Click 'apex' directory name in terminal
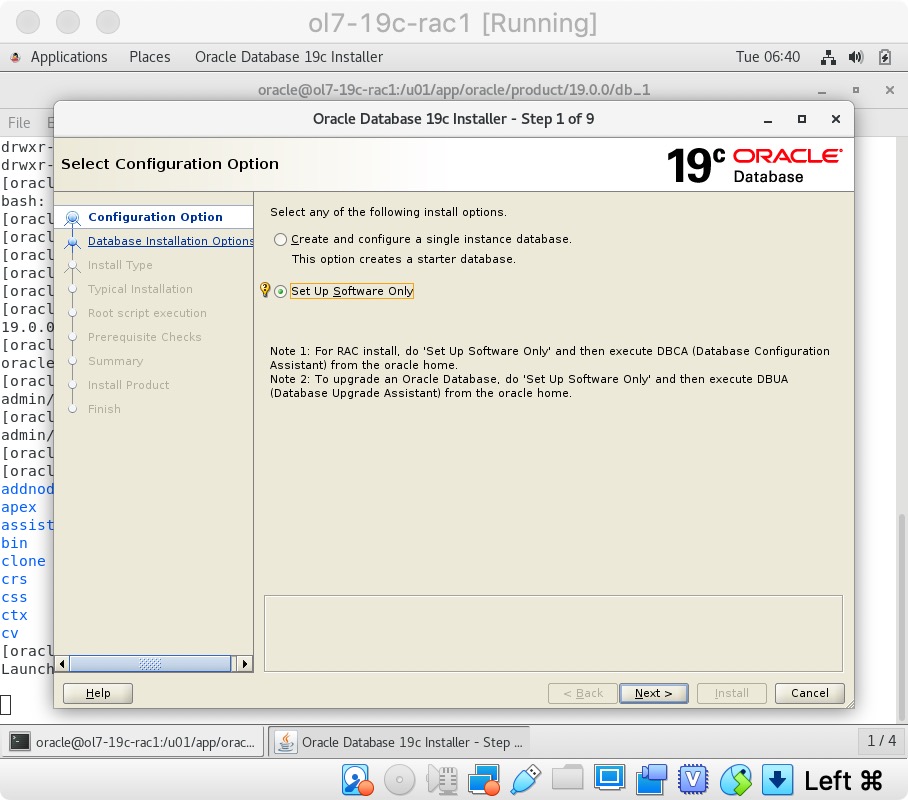 coord(19,507)
